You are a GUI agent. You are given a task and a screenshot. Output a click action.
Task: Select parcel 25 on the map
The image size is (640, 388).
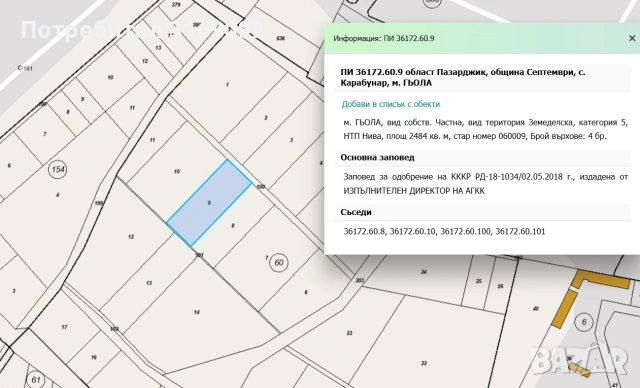tap(479, 281)
